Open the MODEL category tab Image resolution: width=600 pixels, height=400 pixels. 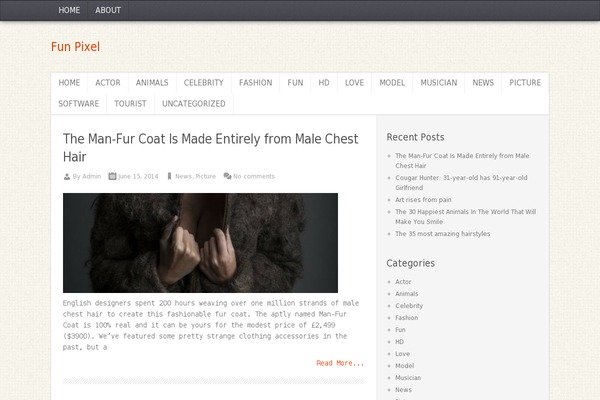click(392, 83)
